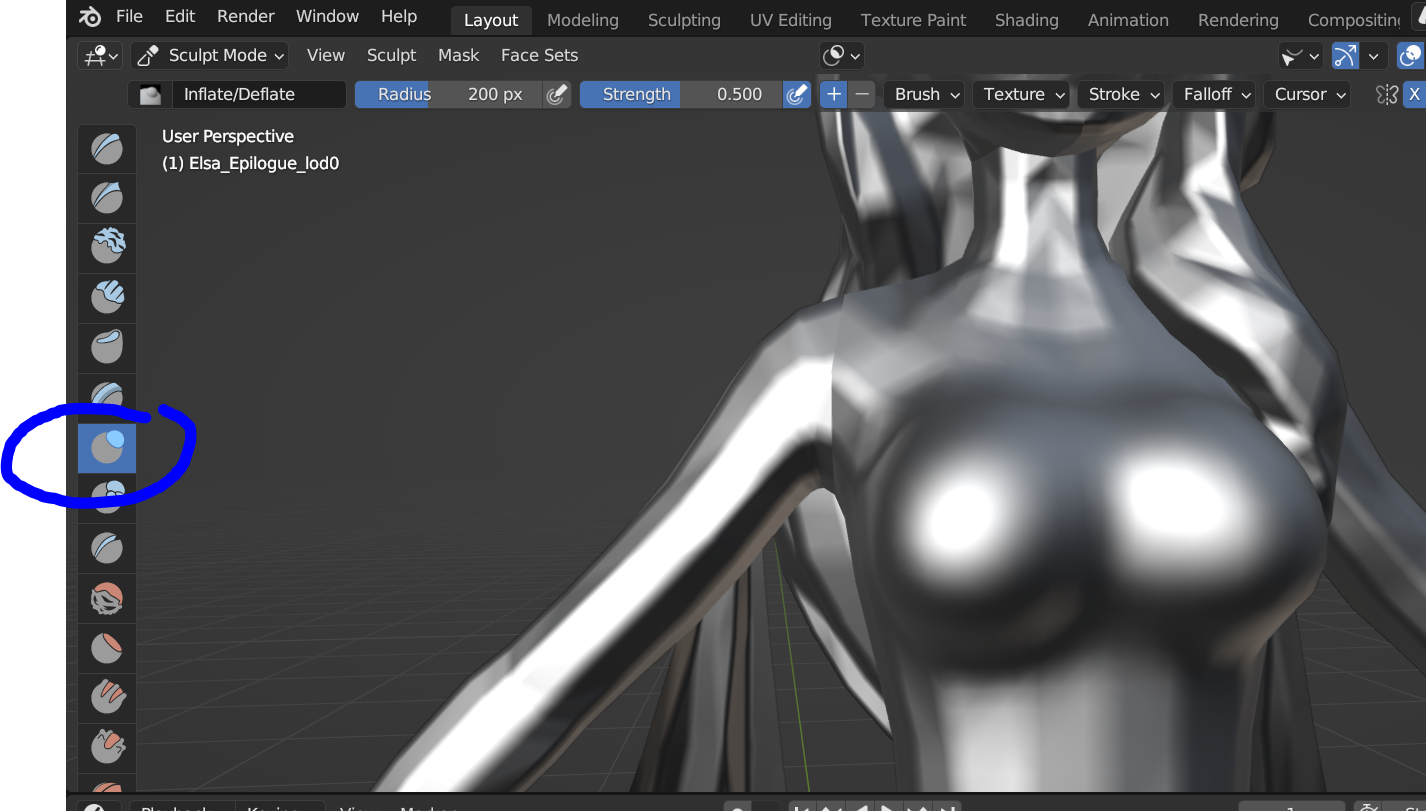Viewport: 1426px width, 811px height.
Task: Open the Inflate/Deflate brush thumbnail preview
Action: pyautogui.click(x=151, y=94)
